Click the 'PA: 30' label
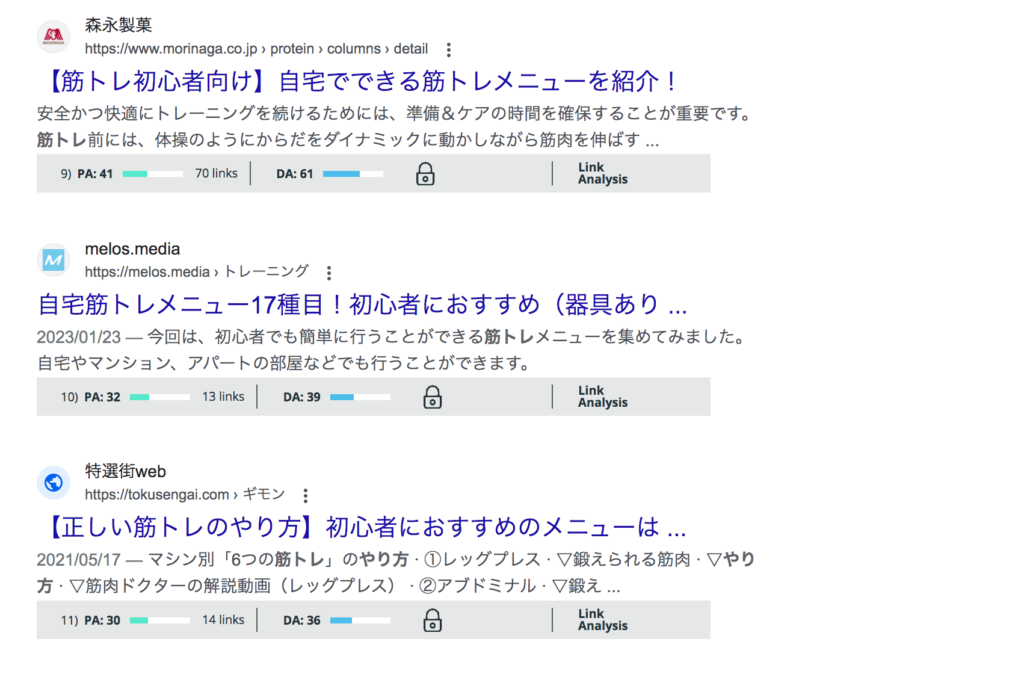The height and width of the screenshot is (674, 1024). click(x=103, y=620)
